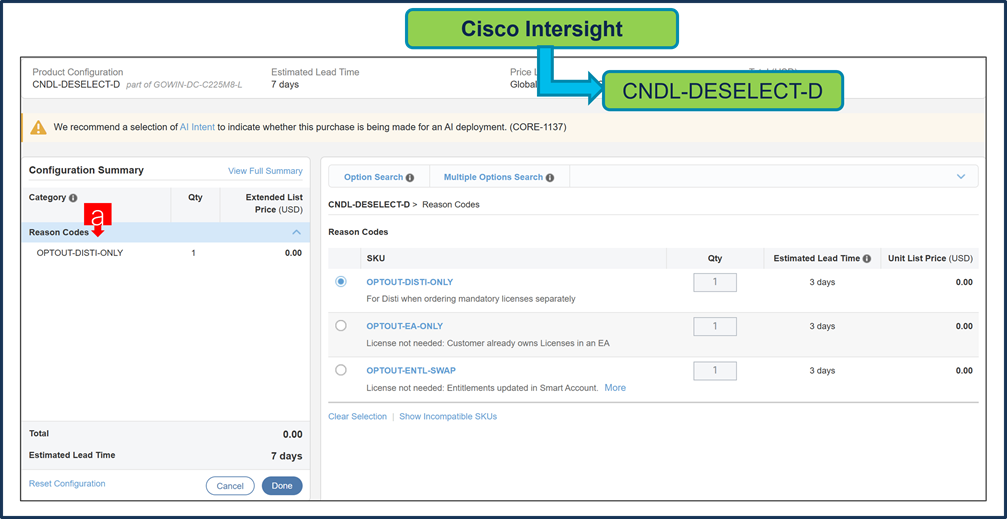Image resolution: width=1007 pixels, height=519 pixels.
Task: Click the OPTOUT-ENTL-SWAP SKU link
Action: [x=411, y=371]
